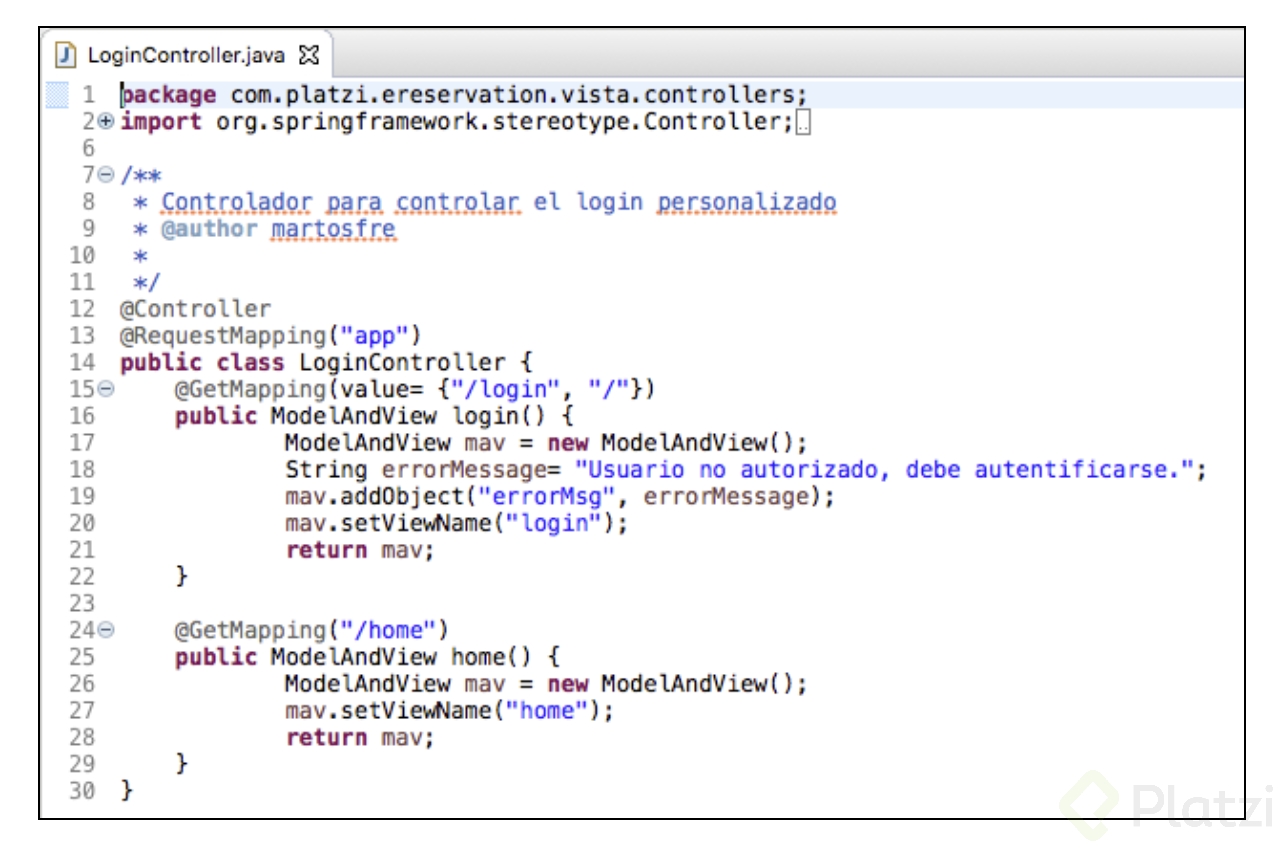Click the package name "com.platzi.ereservation.vista.controllers"
Viewport: 1286px width, 850px height.
point(510,95)
